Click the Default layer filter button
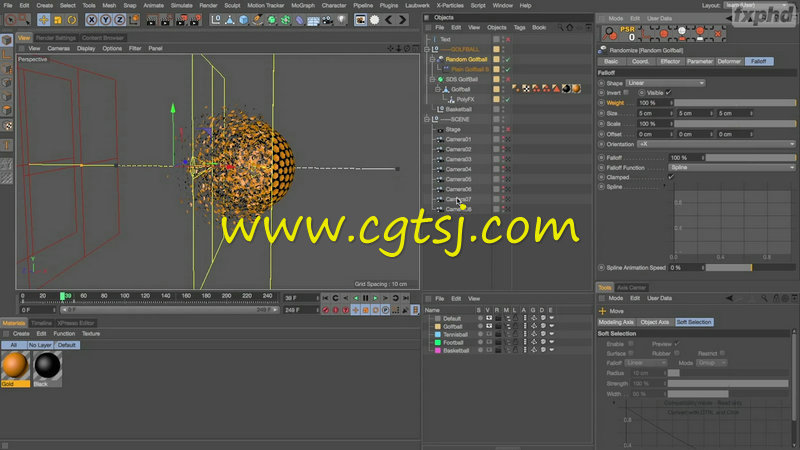Viewport: 800px width, 450px height. 66,345
